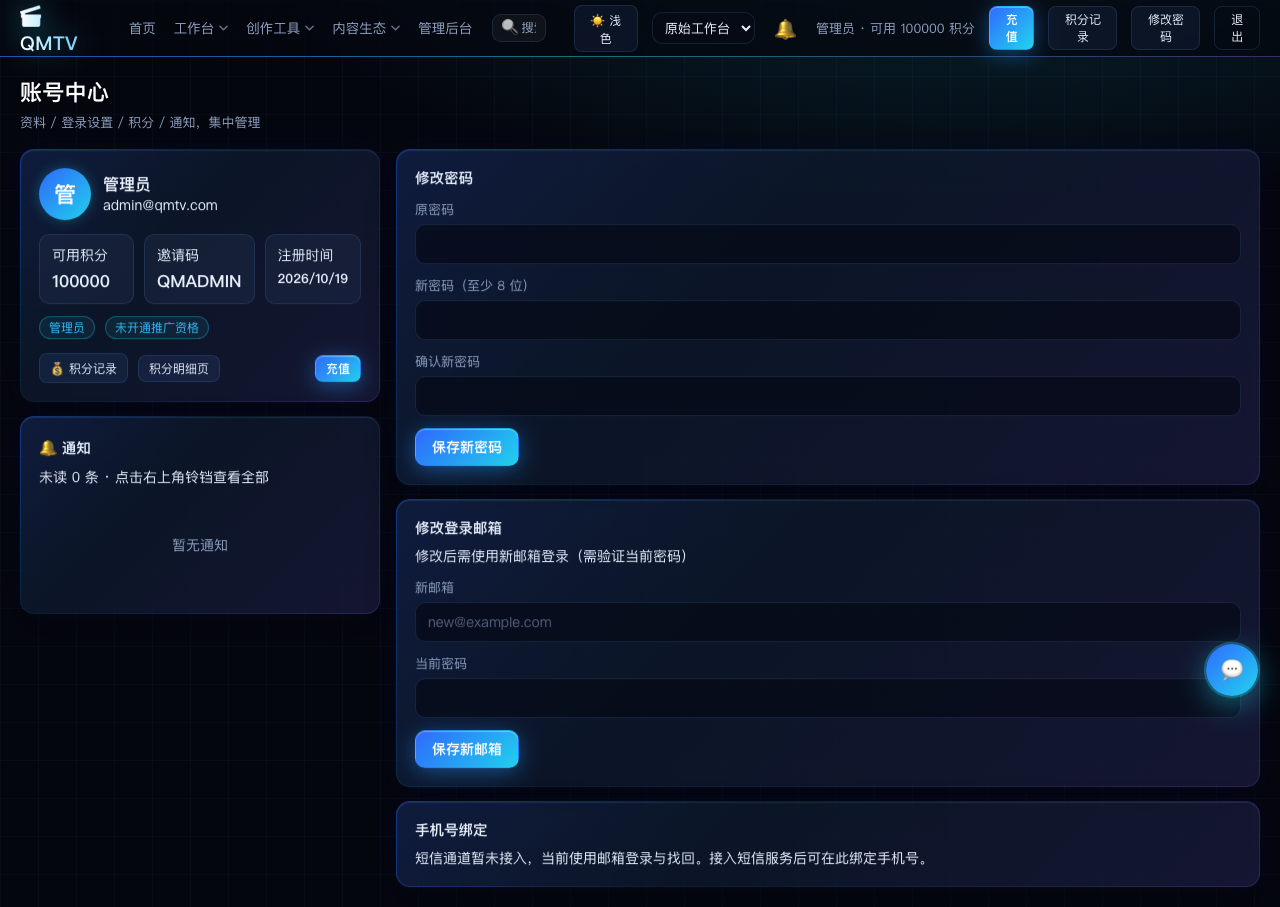Log out with the 退出 button
Viewport: 1280px width, 907px height.
(x=1237, y=28)
